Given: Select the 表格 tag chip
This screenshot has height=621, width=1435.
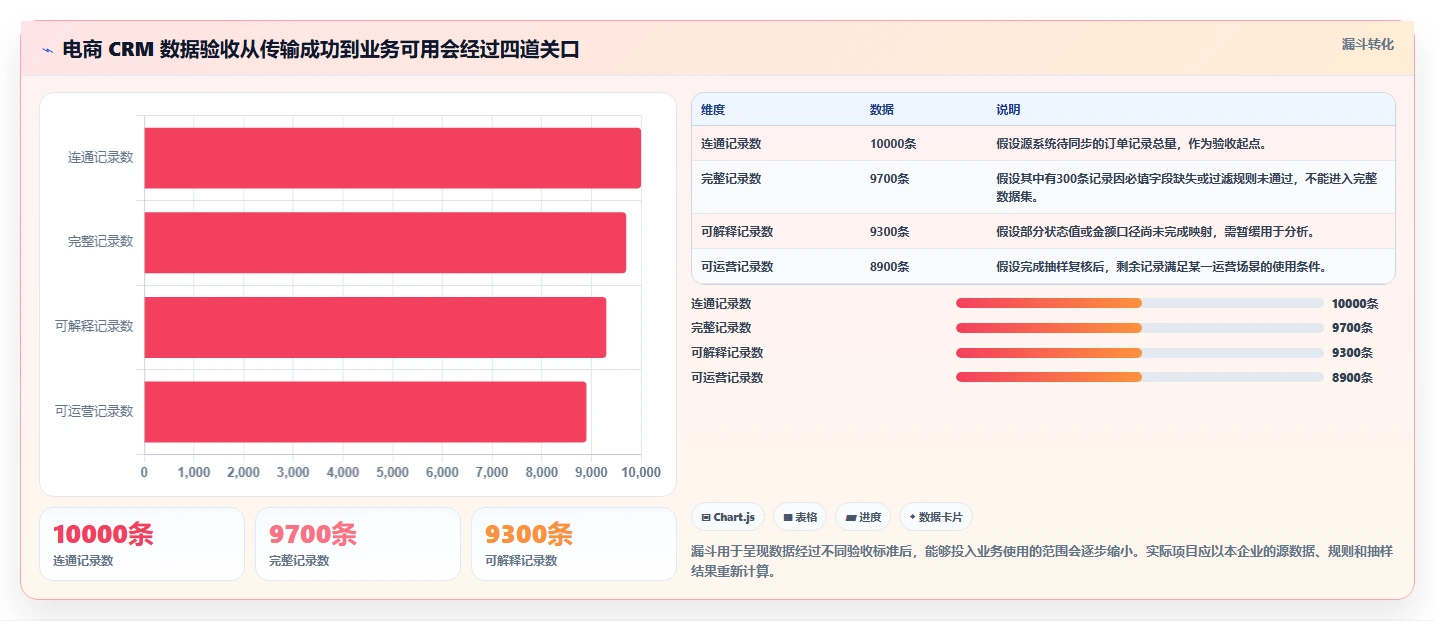Looking at the screenshot, I should 800,517.
